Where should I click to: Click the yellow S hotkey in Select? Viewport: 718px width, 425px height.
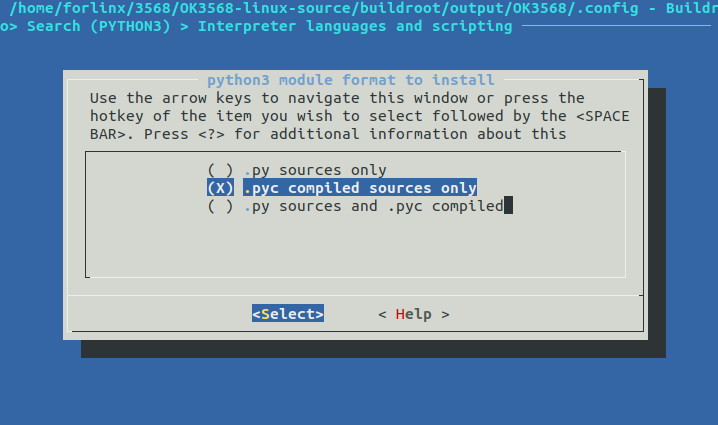[265, 314]
